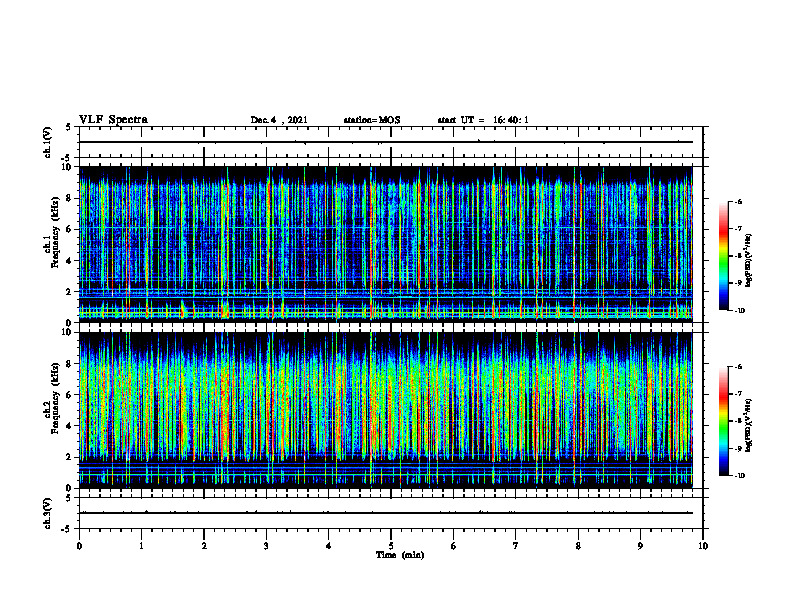Click the "ch.3(V)" waveform axis label
Image resolution: width=792 pixels, height=612 pixels.
(x=47, y=513)
